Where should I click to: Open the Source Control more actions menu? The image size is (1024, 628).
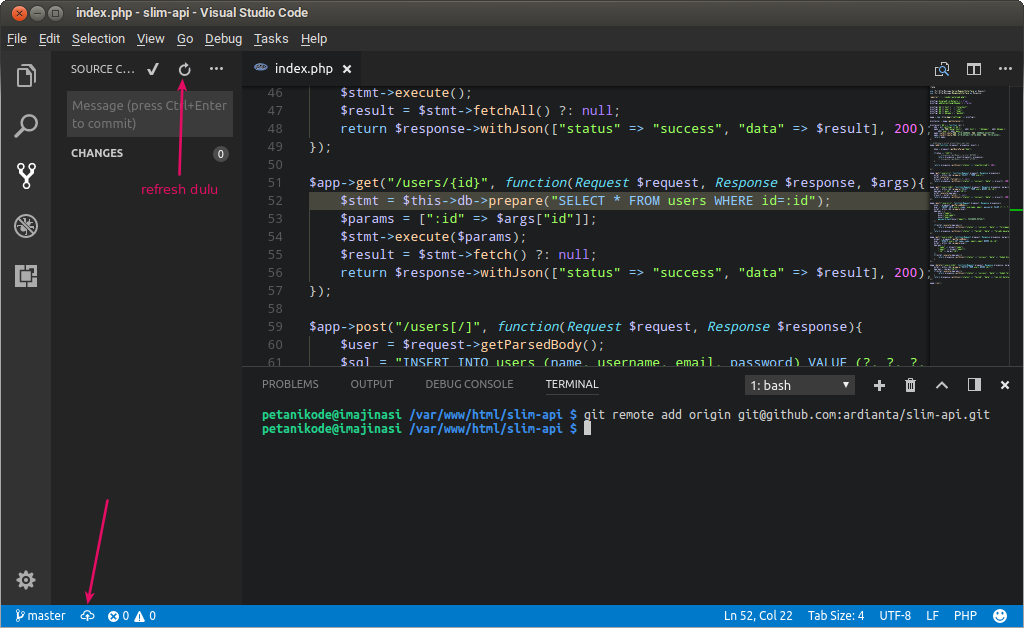point(215,69)
